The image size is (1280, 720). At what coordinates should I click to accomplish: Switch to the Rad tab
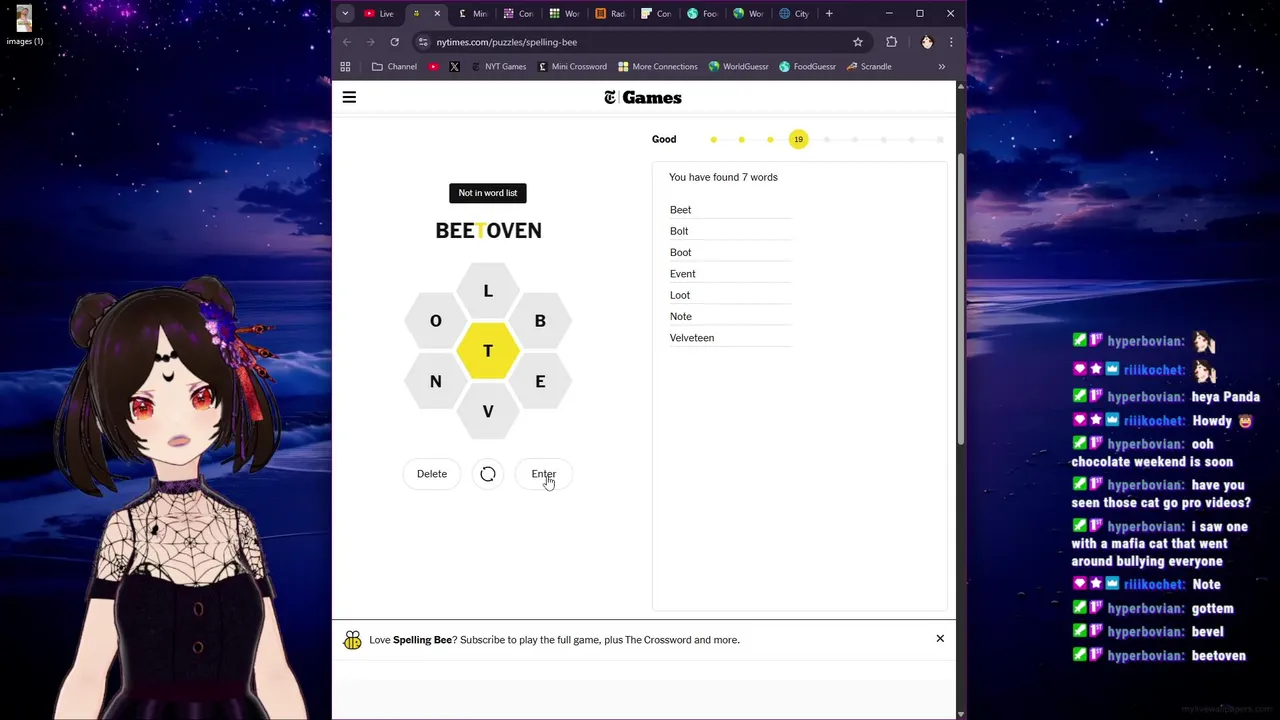[x=611, y=14]
